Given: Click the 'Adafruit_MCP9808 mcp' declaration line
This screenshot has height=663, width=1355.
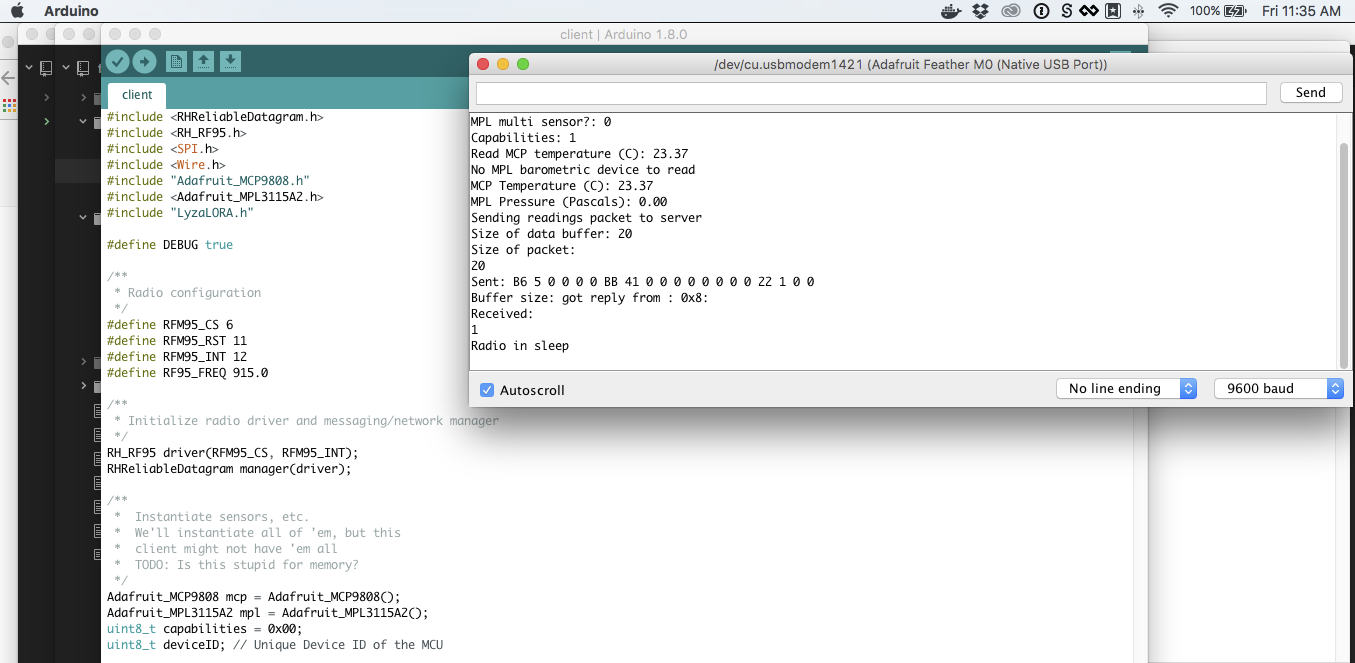Looking at the screenshot, I should coord(253,597).
